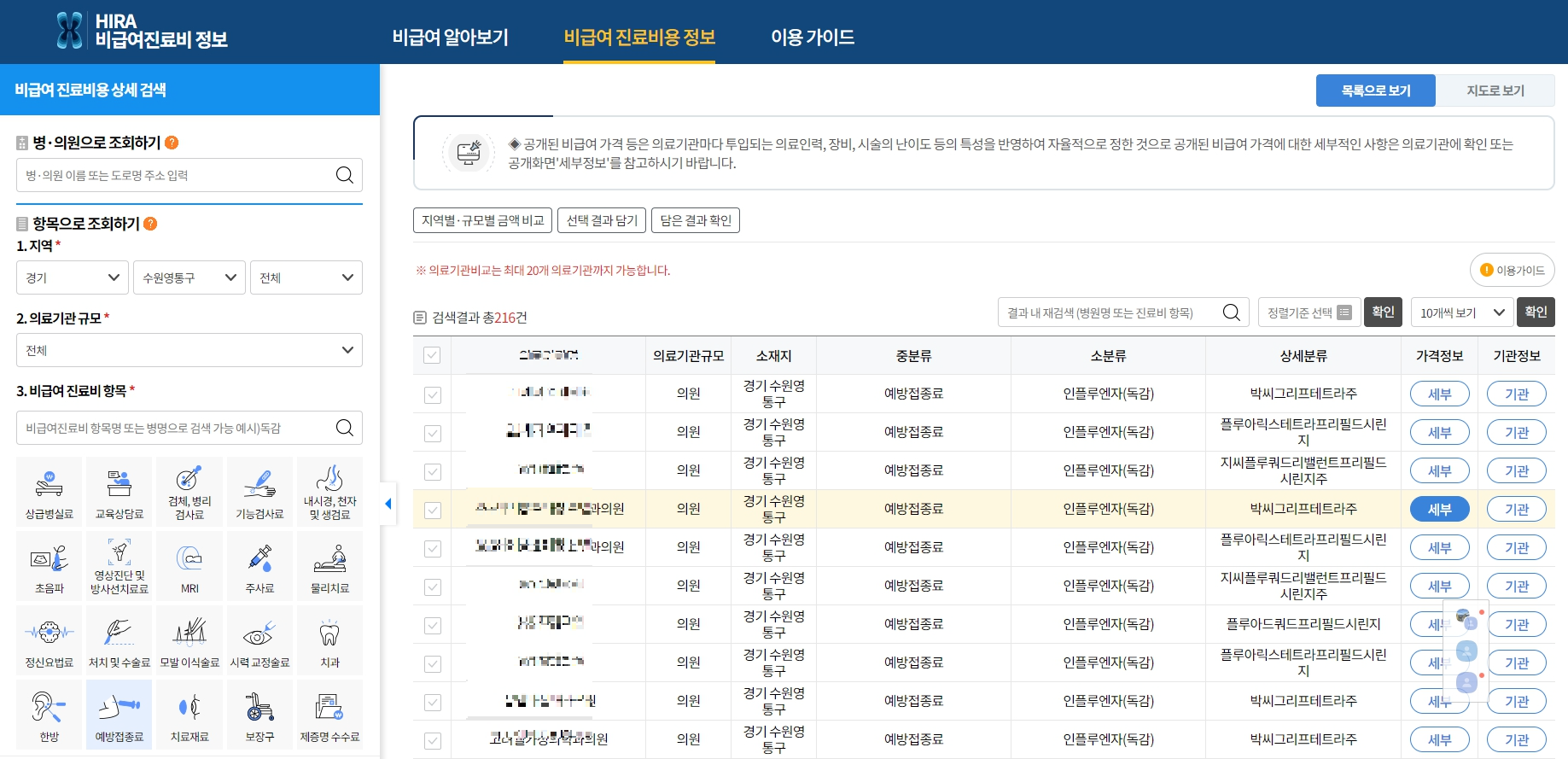Click search icon in 결과 내 재검색 field
The width and height of the screenshot is (1568, 759).
tap(1231, 312)
